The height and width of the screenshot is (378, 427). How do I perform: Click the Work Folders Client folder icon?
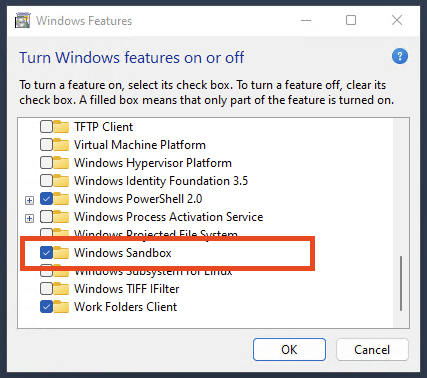pyautogui.click(x=61, y=307)
